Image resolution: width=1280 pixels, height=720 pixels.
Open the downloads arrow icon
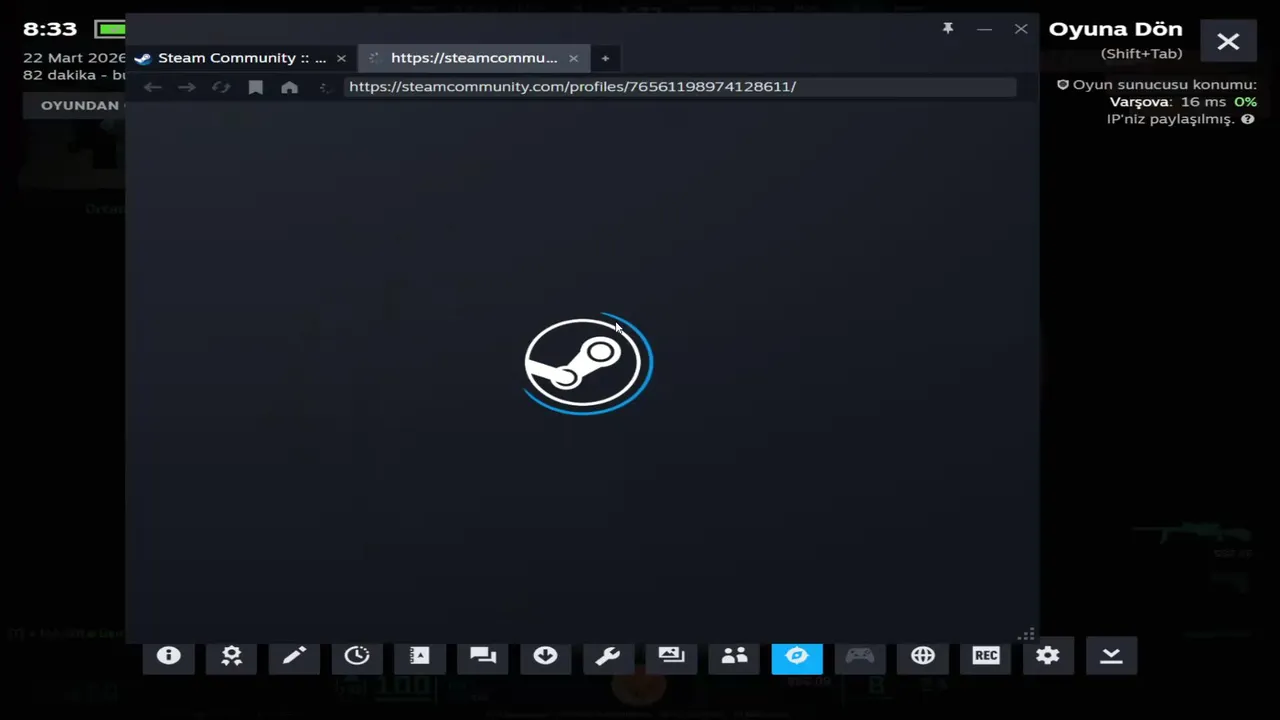point(545,656)
